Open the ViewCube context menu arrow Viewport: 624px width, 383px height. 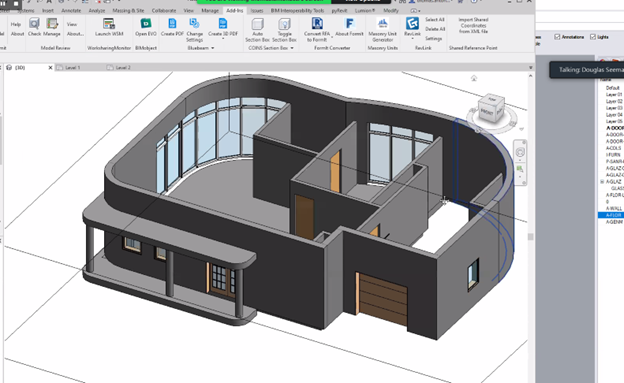[521, 129]
